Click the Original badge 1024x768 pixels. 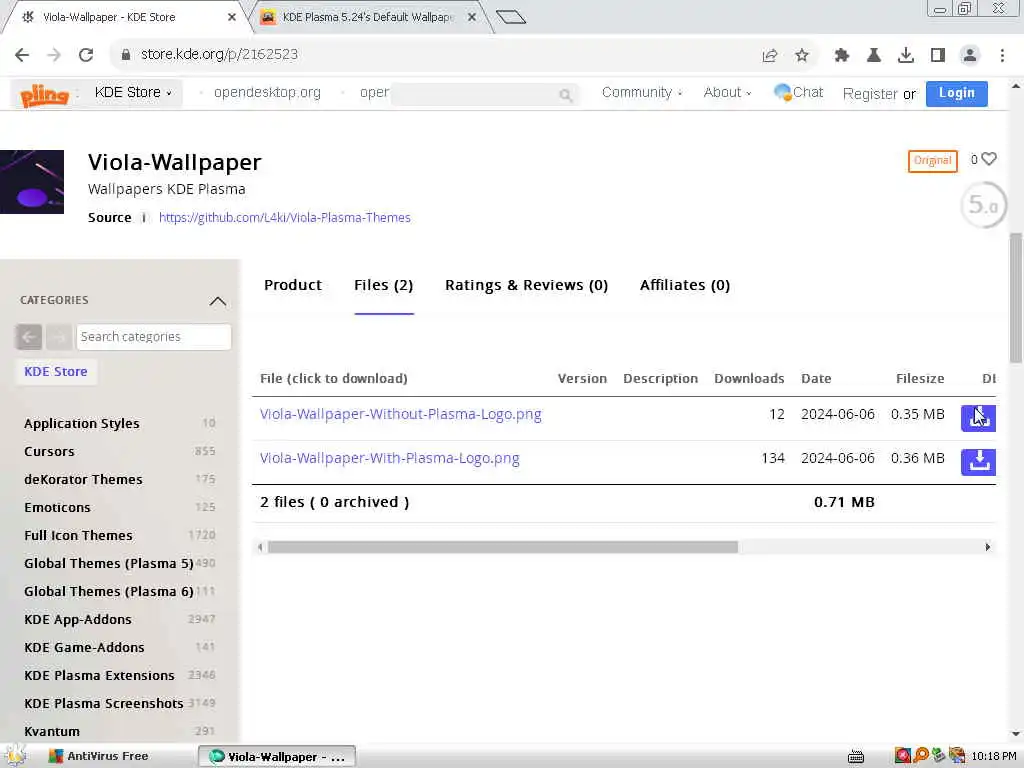pos(933,161)
